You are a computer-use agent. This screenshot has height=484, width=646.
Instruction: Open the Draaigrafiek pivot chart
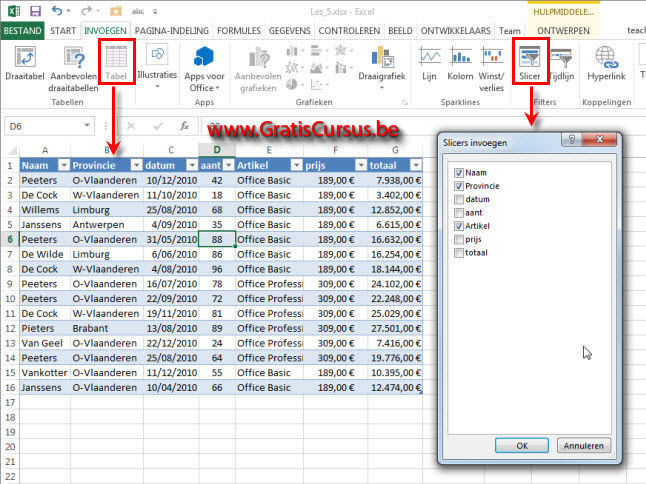(382, 67)
